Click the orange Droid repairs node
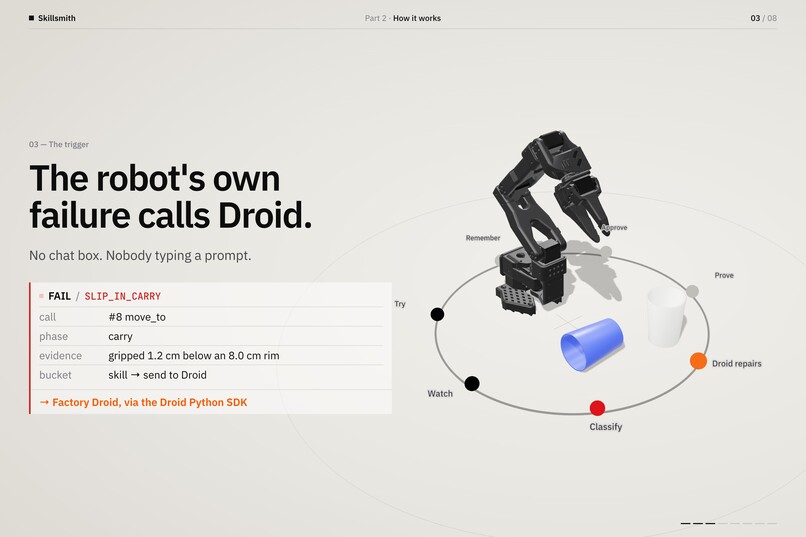 pyautogui.click(x=698, y=361)
